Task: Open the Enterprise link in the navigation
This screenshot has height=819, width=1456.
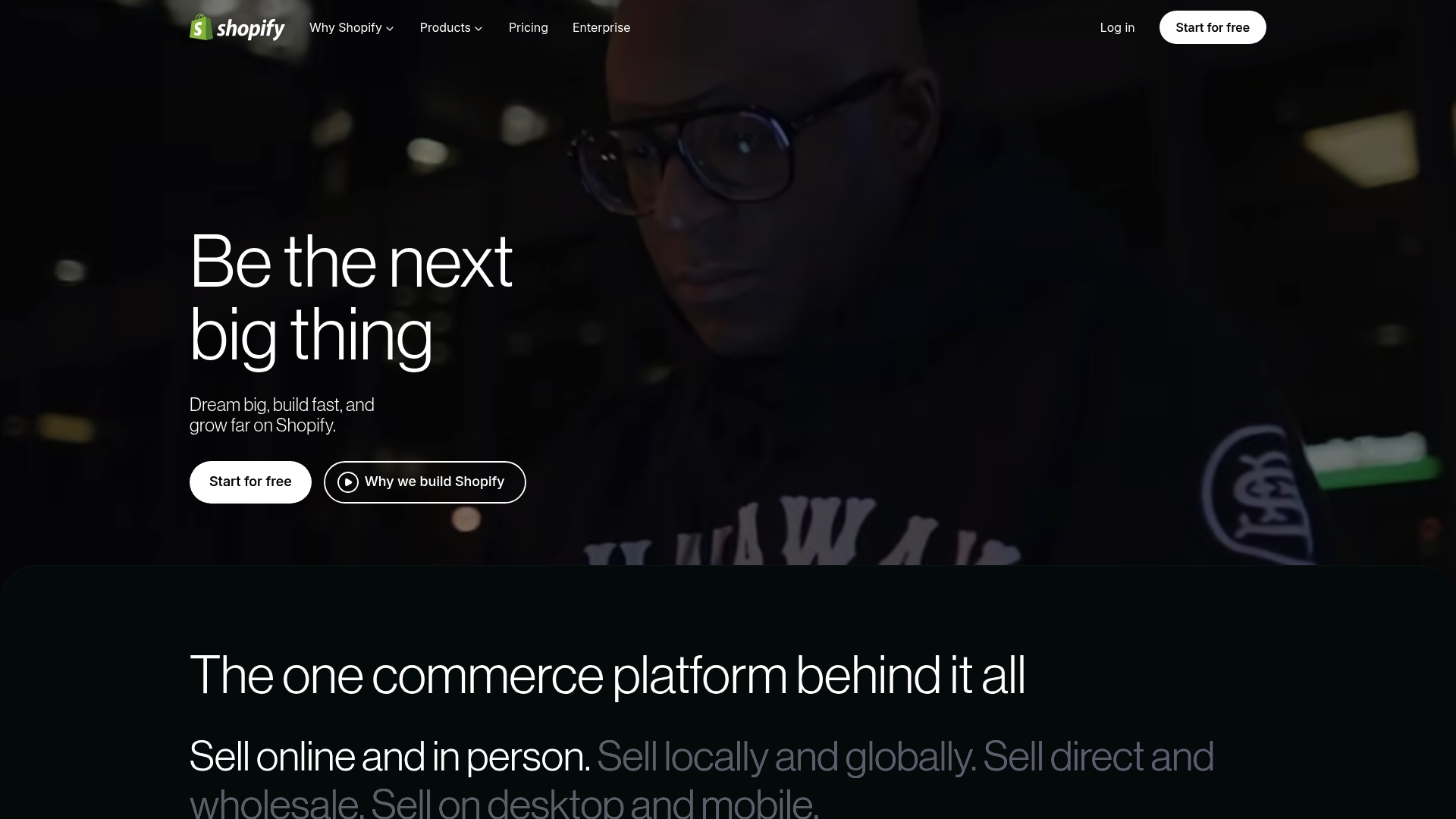Action: pos(601,27)
